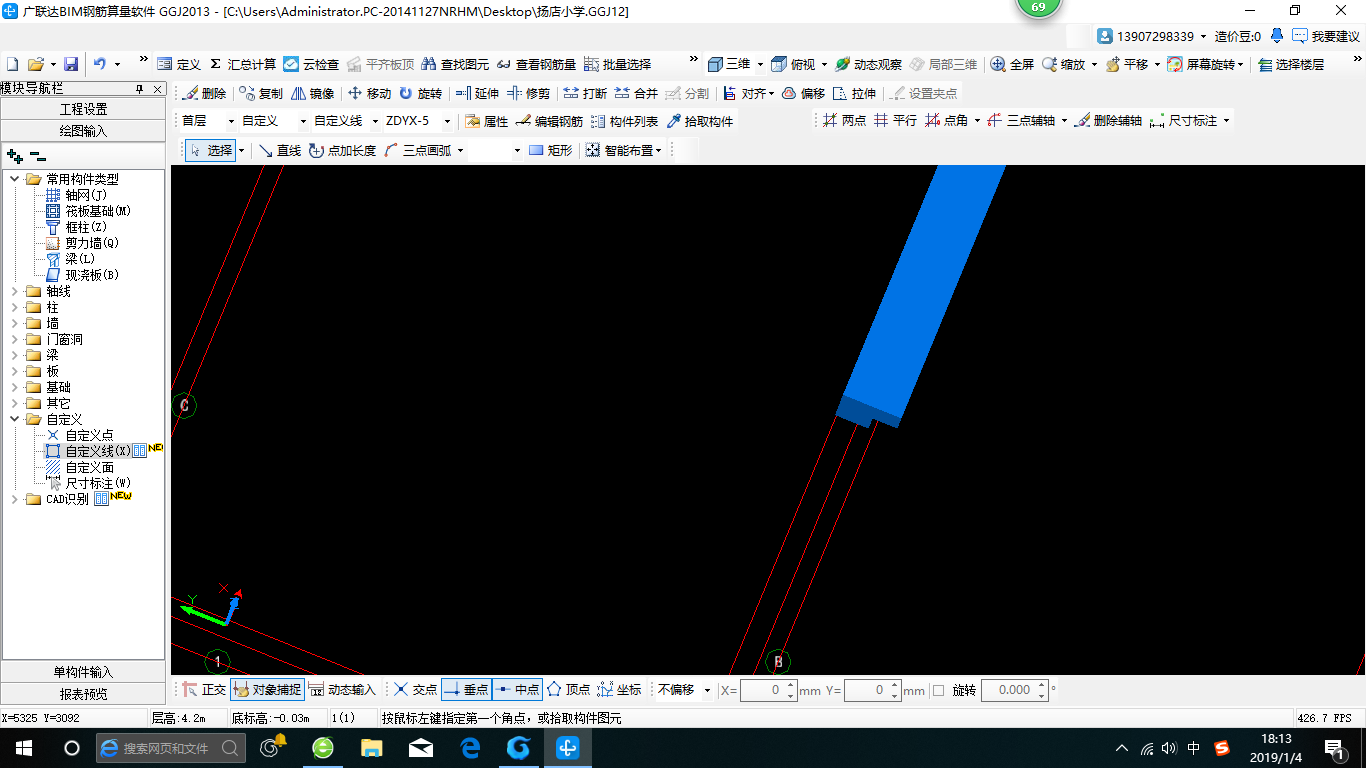Image resolution: width=1366 pixels, height=768 pixels.
Task: Click 删除辅轴 delete auxiliary axis
Action: coord(1108,120)
